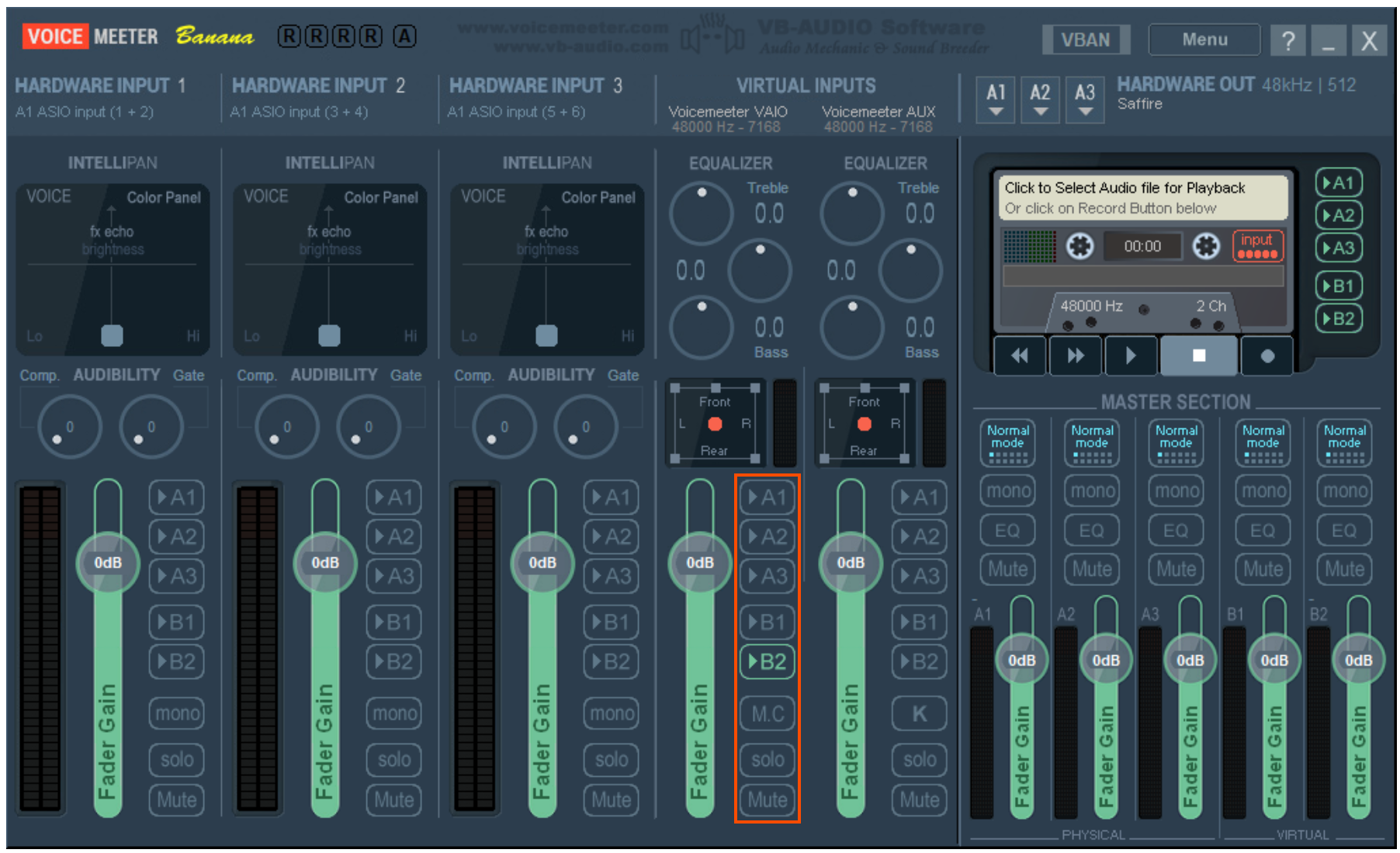
Task: Enable A1 routing on Voicemeeter AUX strip
Action: coord(920,498)
